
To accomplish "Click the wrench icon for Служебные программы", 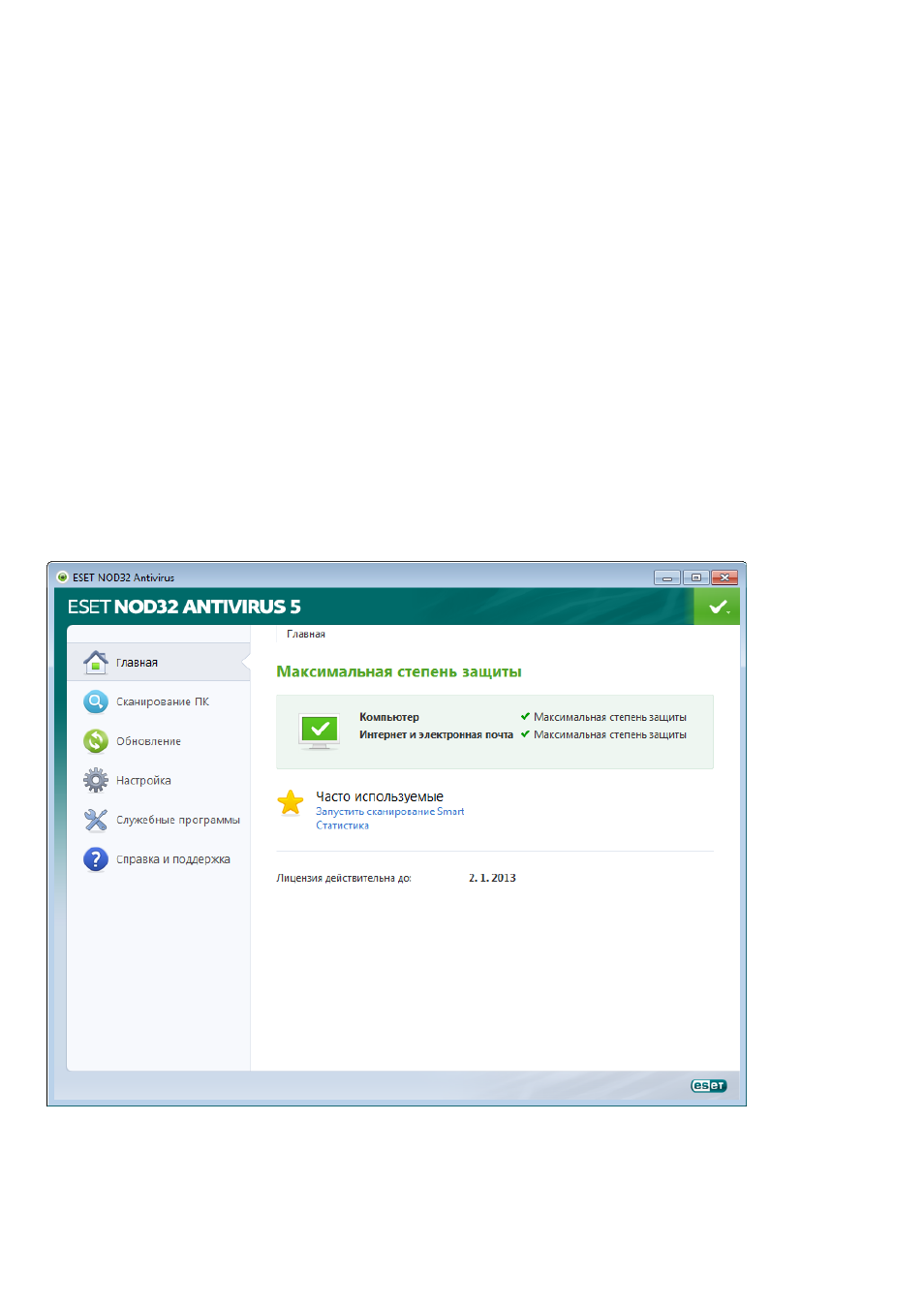I will [95, 820].
